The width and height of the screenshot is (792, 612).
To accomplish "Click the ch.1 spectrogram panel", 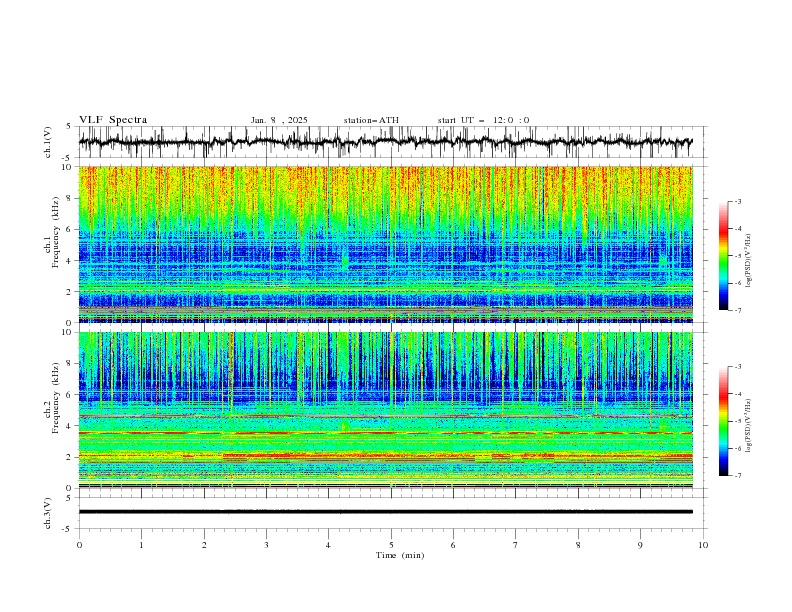I will click(x=385, y=244).
